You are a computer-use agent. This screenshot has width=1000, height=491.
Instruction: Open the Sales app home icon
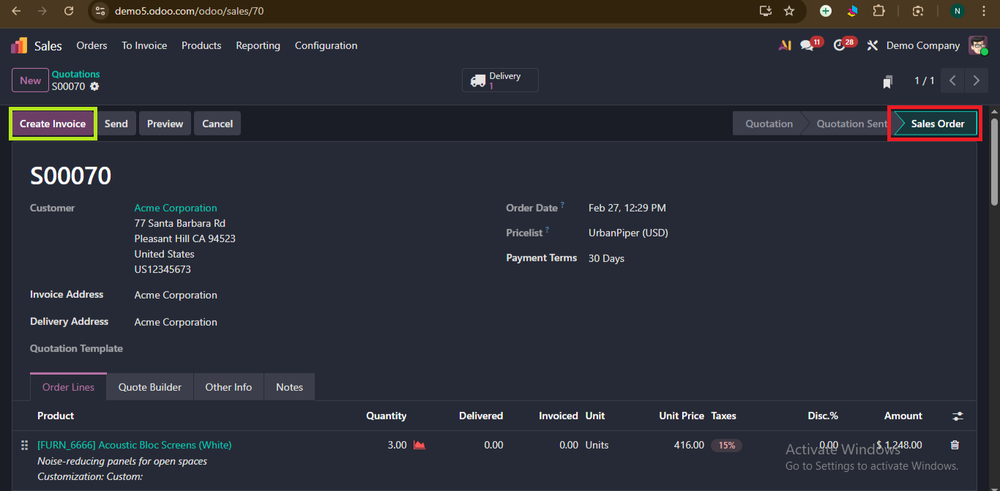pos(18,46)
